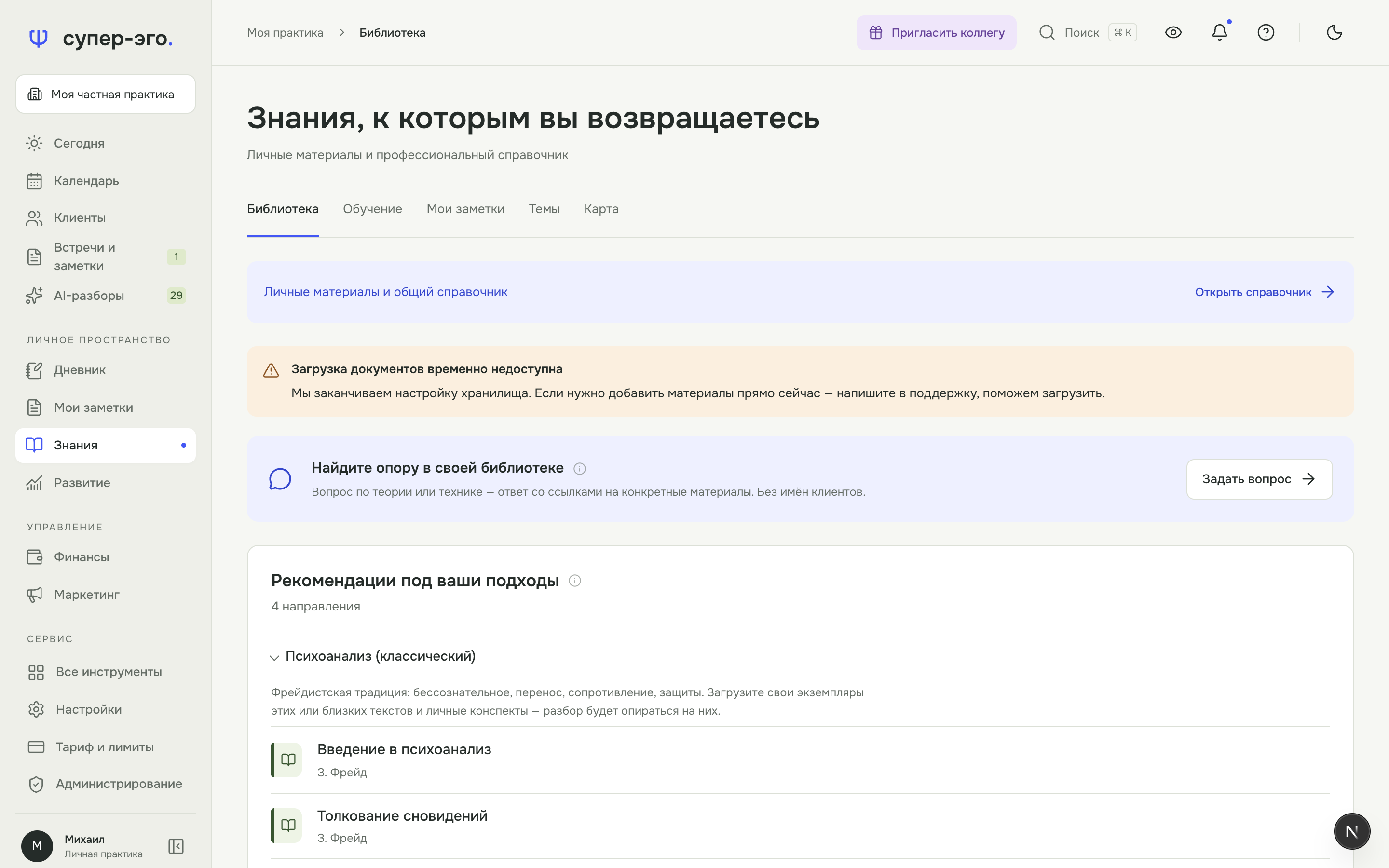Click the супер-эго logo
1389x868 pixels.
(100, 39)
